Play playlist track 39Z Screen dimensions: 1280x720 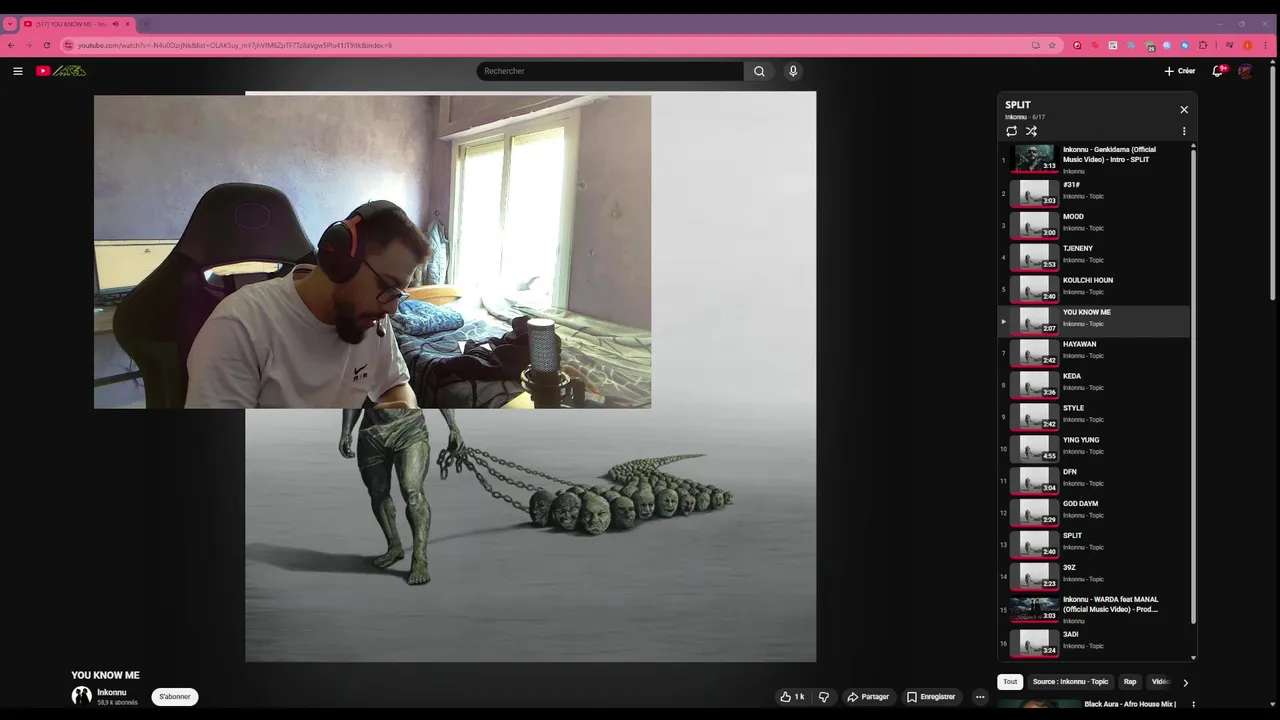pos(1094,576)
